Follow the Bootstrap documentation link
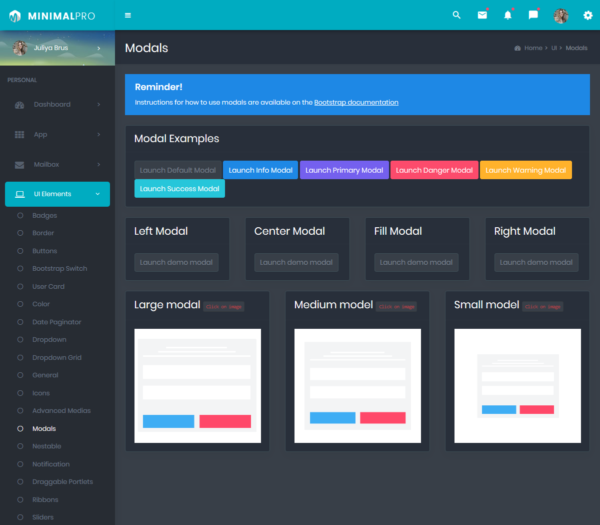The height and width of the screenshot is (525, 600). pos(356,103)
